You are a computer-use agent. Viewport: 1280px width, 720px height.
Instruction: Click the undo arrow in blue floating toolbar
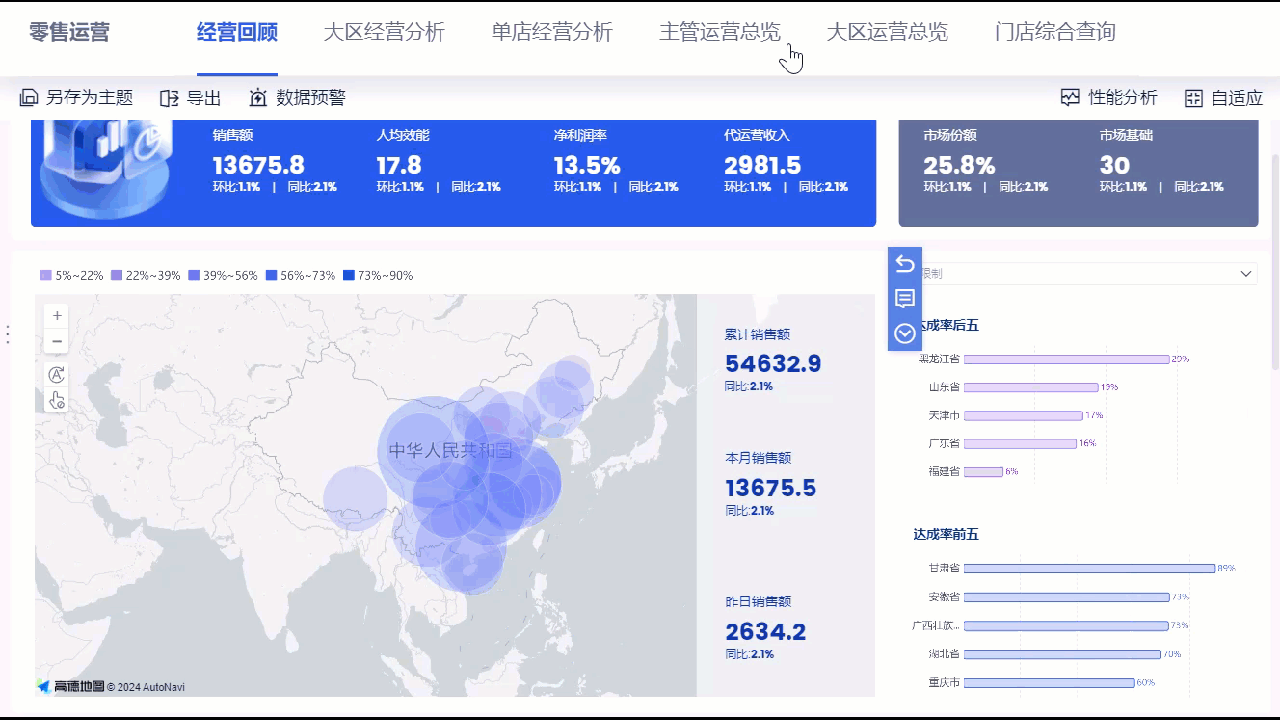[x=905, y=263]
